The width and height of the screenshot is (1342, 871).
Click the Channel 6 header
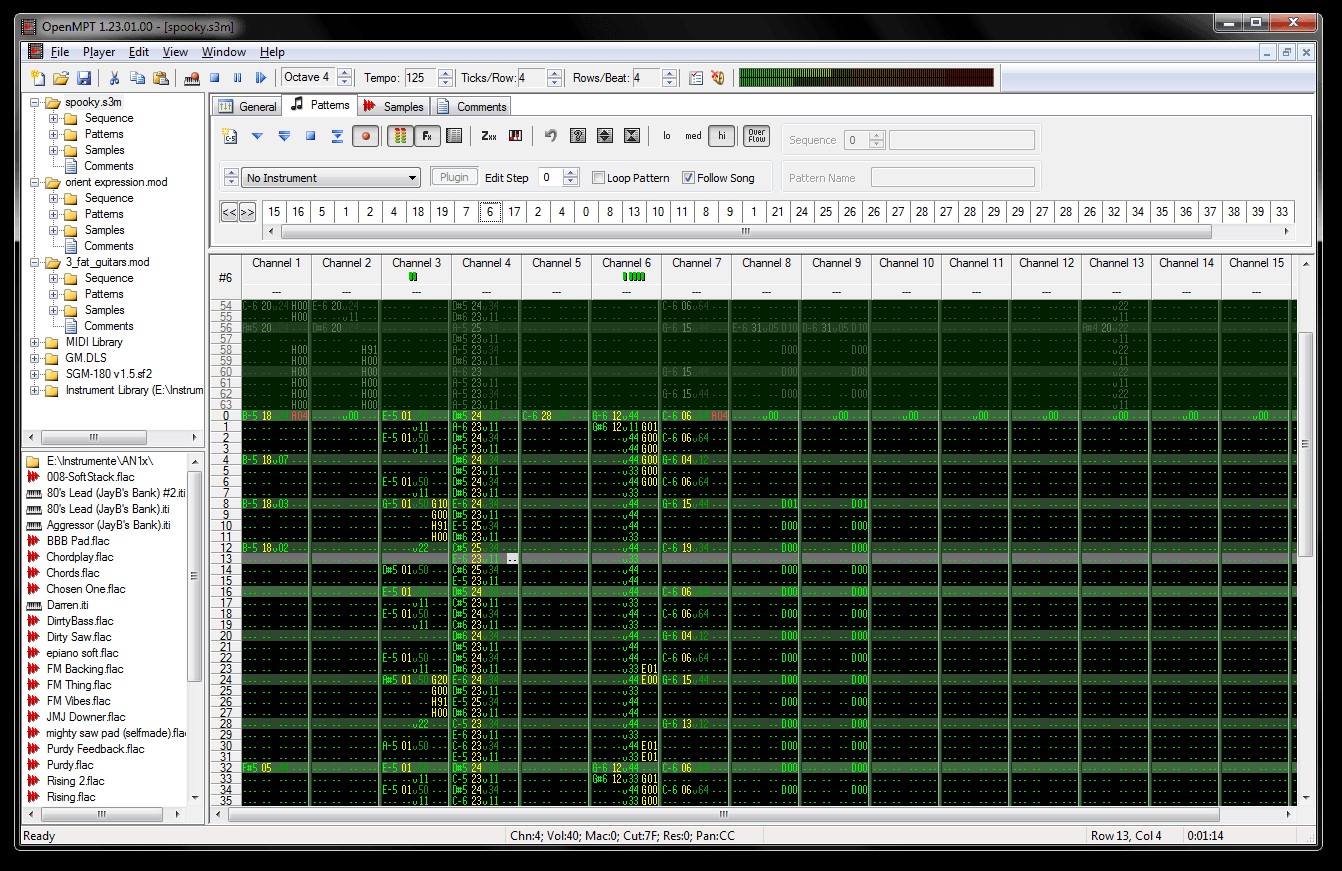pyautogui.click(x=626, y=263)
